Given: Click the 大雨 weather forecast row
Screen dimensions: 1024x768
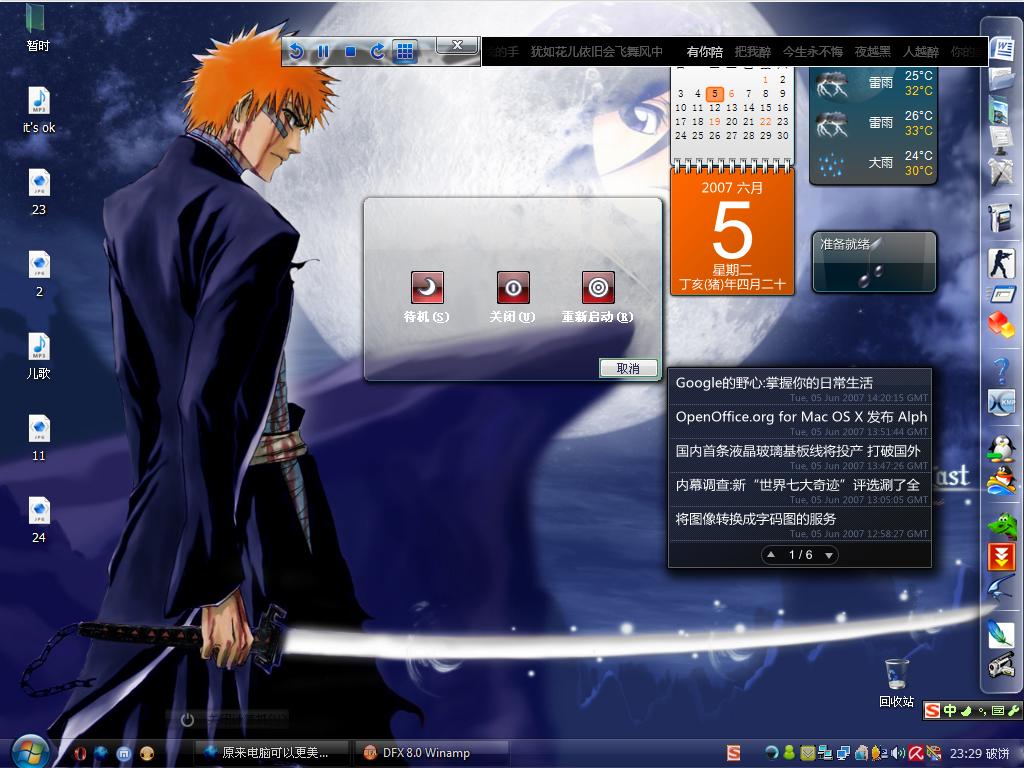Looking at the screenshot, I should (x=873, y=163).
